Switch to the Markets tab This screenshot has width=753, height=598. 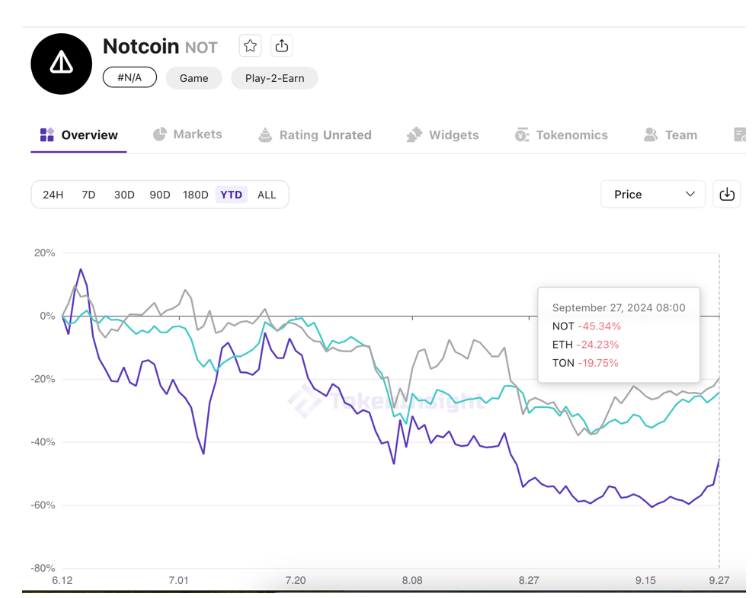click(x=187, y=134)
